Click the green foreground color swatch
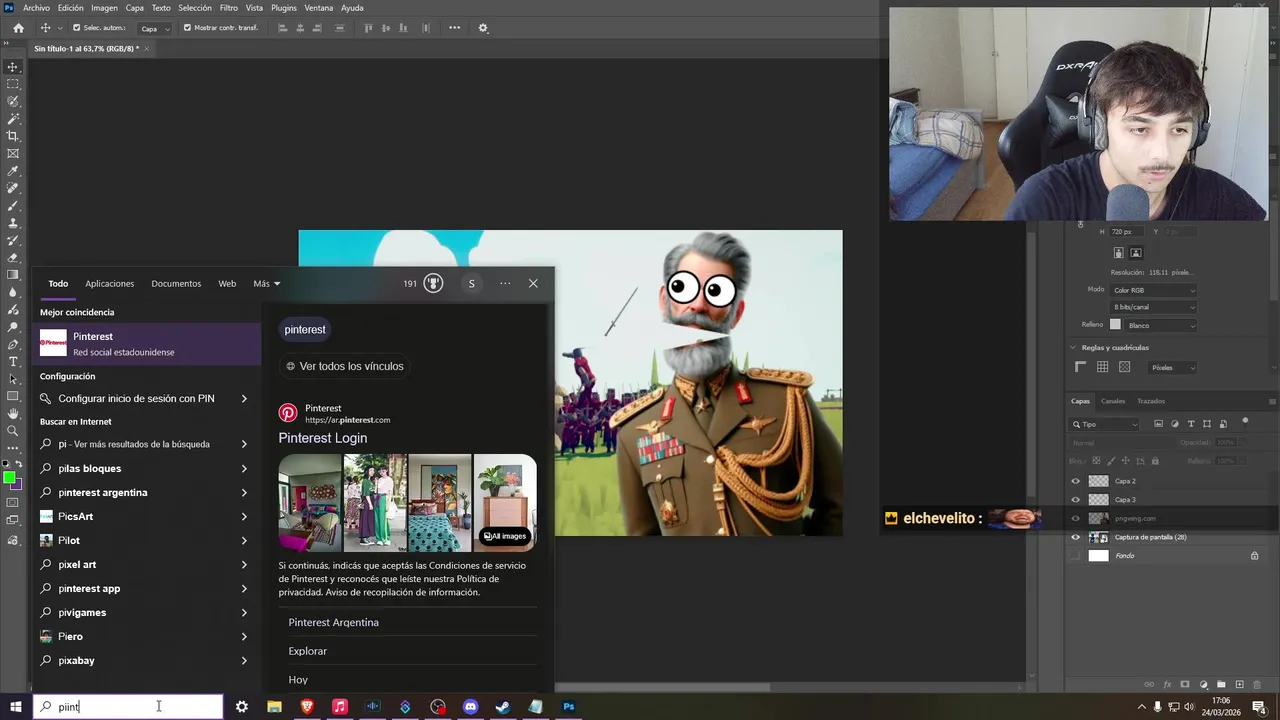This screenshot has width=1280, height=720. click(x=9, y=477)
